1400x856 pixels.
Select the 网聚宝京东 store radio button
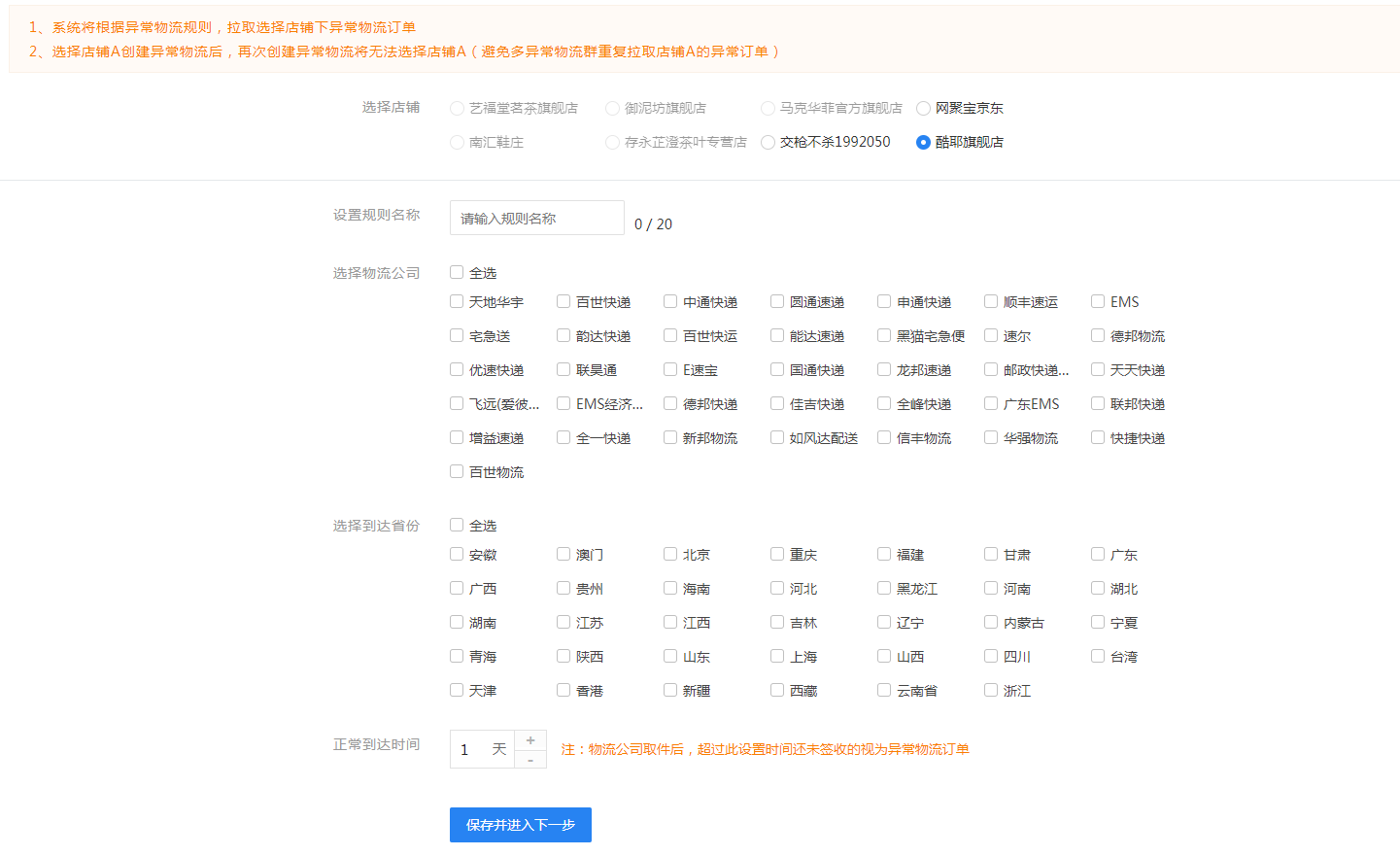click(x=923, y=108)
